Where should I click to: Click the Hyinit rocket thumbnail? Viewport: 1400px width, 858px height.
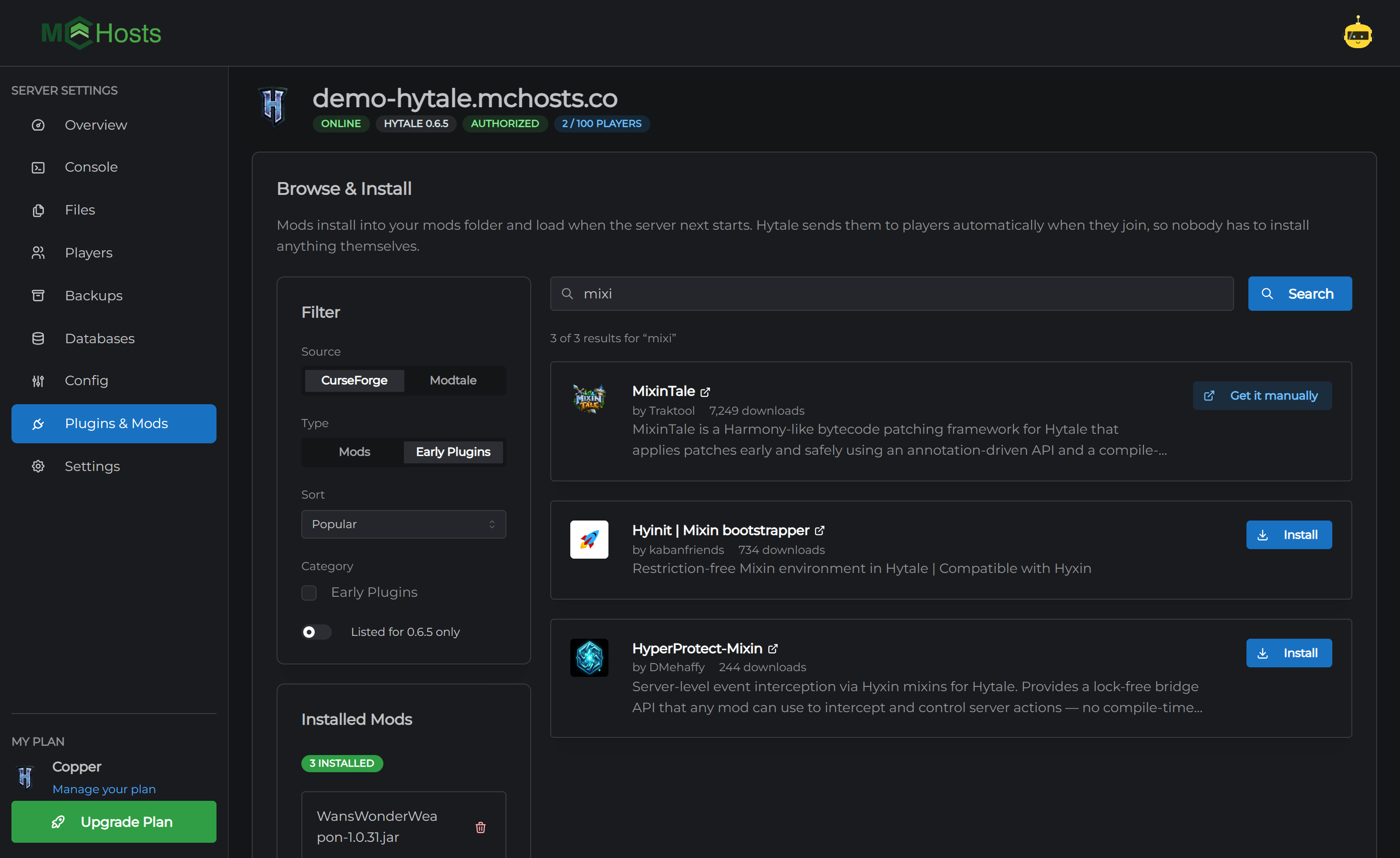tap(589, 540)
